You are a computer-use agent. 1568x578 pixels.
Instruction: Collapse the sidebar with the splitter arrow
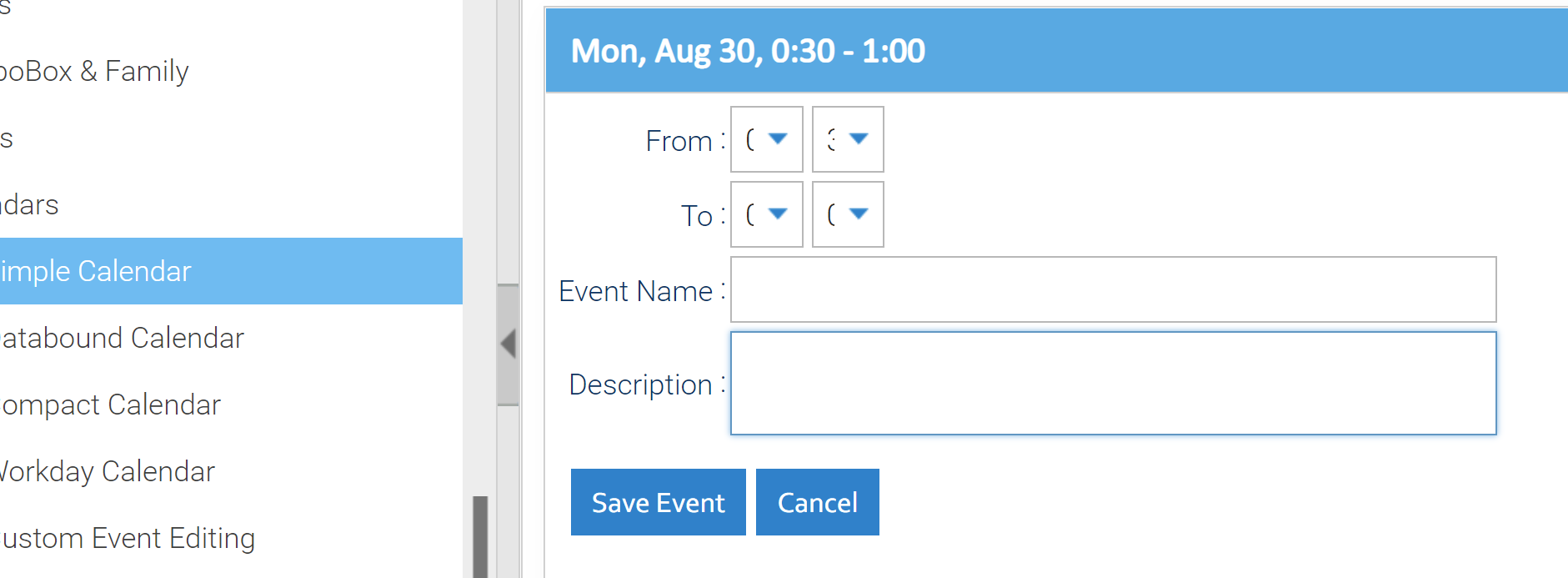pos(508,344)
